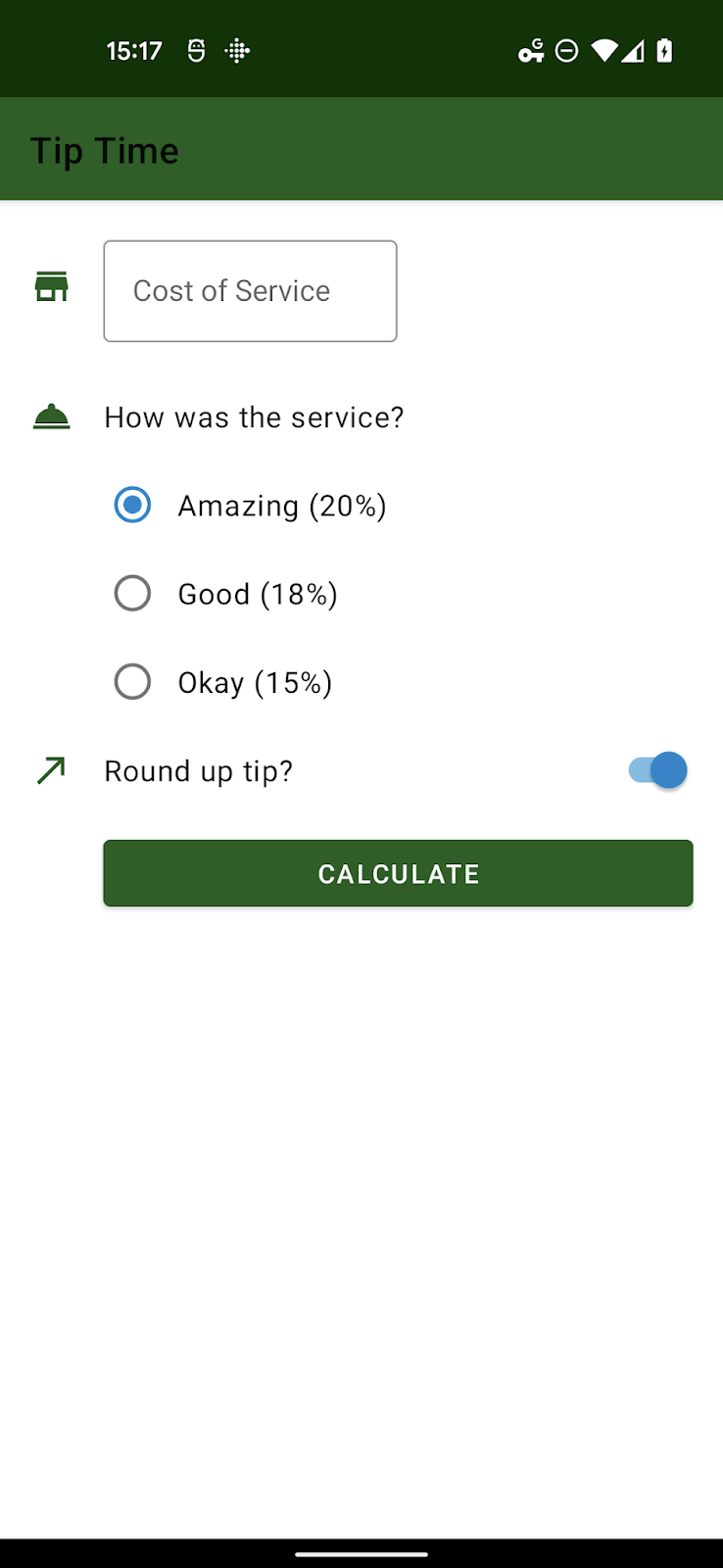The height and width of the screenshot is (1568, 723).
Task: Click the Wi-Fi icon in the status bar
Action: point(602,50)
